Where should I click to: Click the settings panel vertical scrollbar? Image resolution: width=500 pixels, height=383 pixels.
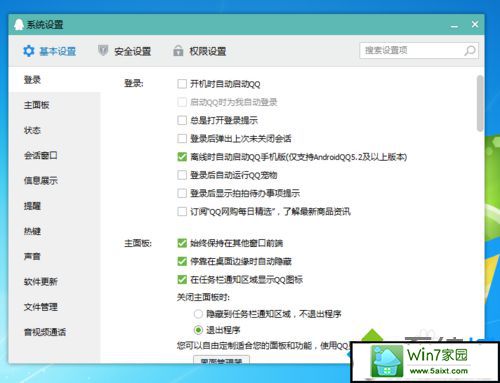(x=480, y=103)
